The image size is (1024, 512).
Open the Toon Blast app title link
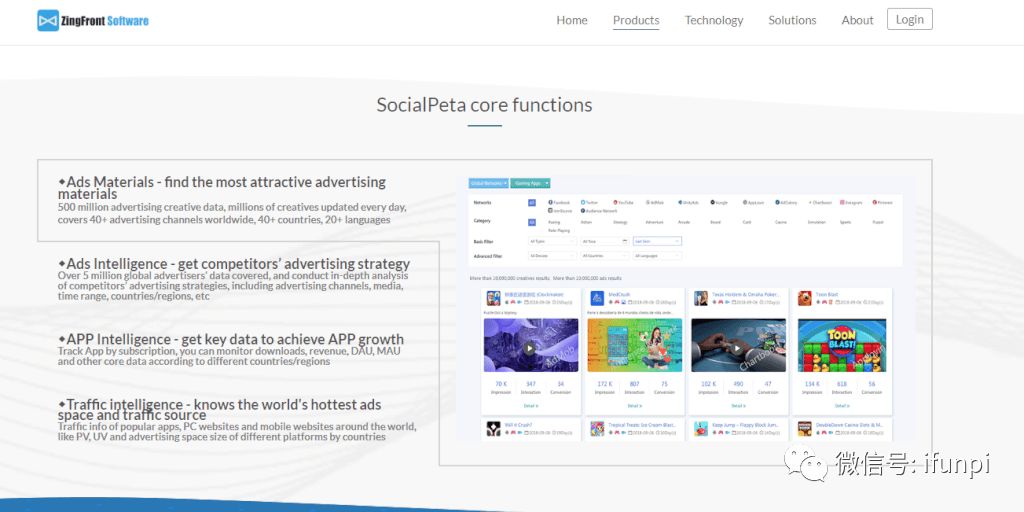coord(827,295)
